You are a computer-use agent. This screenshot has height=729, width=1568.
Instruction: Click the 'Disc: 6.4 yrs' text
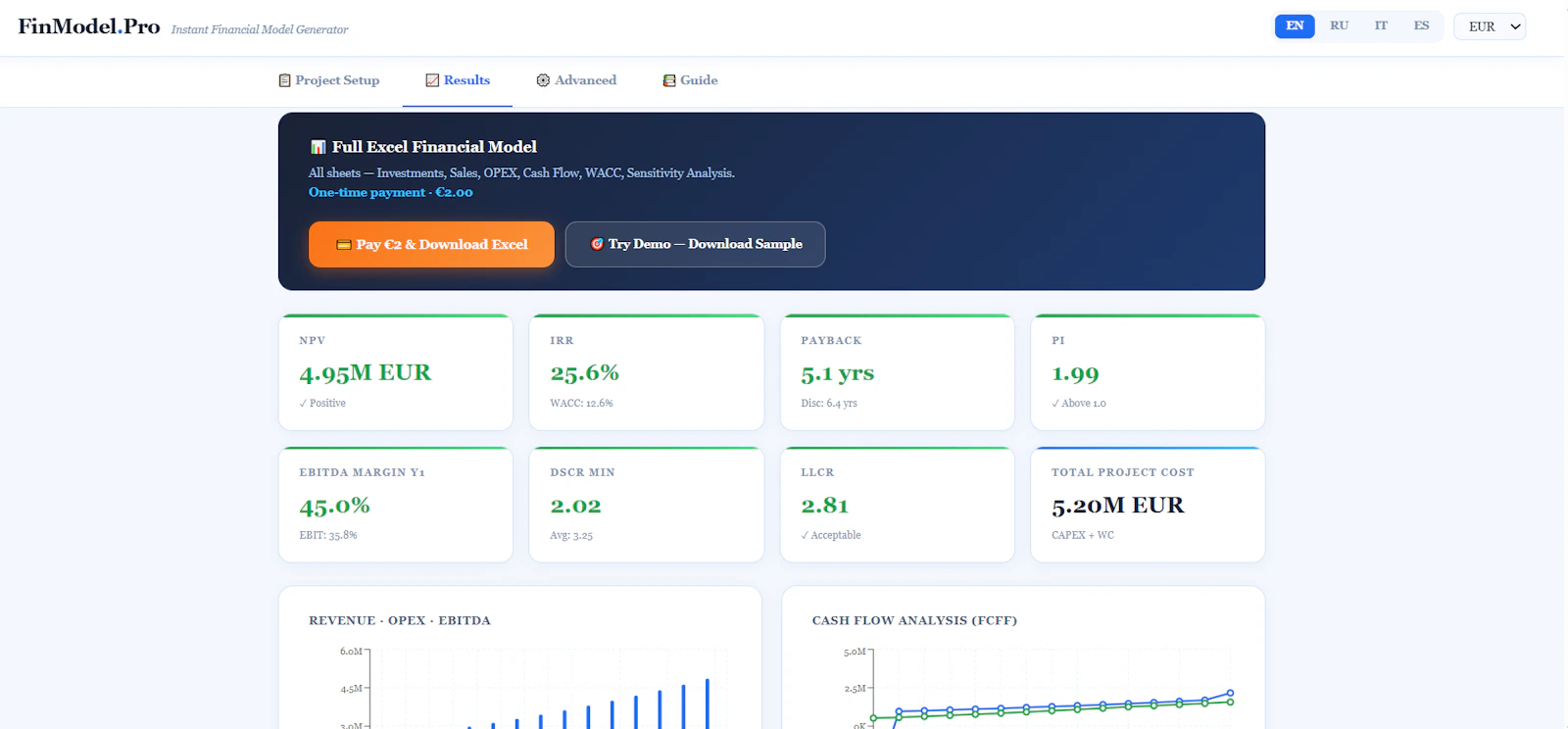(x=829, y=404)
